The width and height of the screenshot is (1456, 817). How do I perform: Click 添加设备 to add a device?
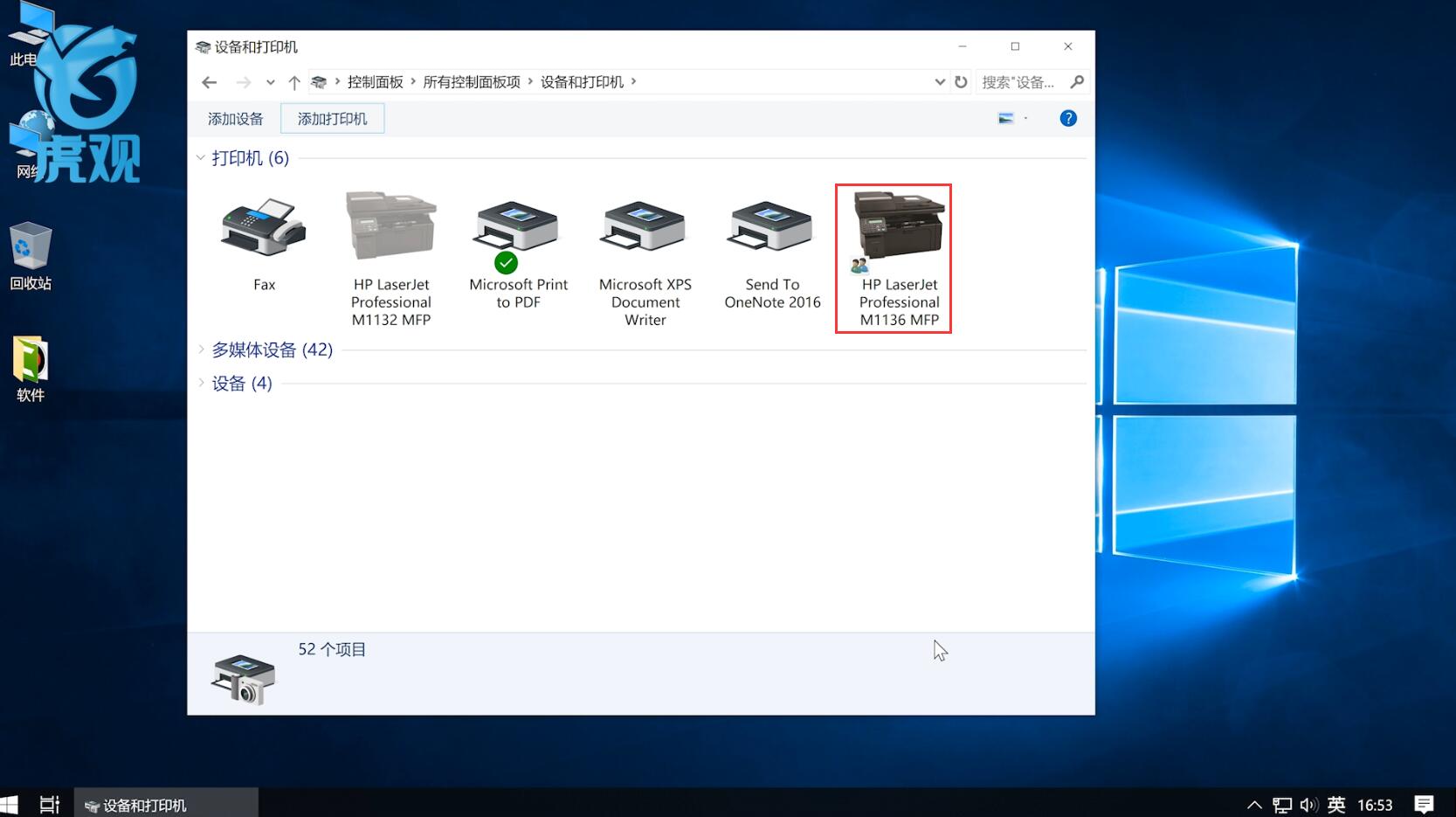point(236,119)
